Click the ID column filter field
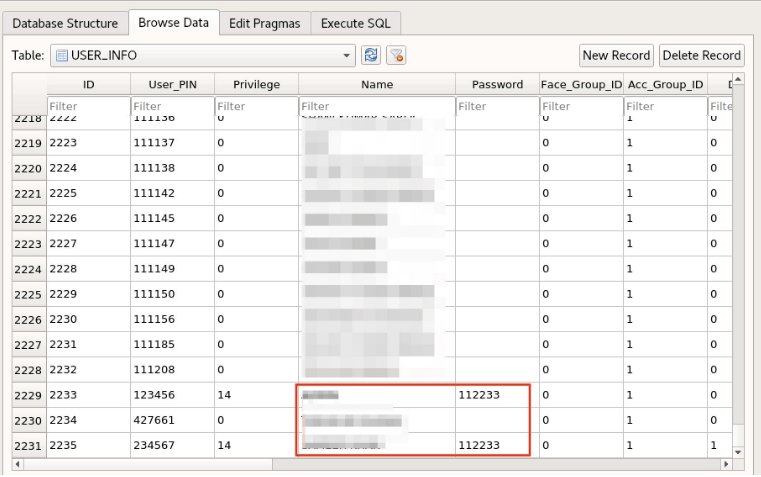This screenshot has height=477, width=761. [x=88, y=106]
